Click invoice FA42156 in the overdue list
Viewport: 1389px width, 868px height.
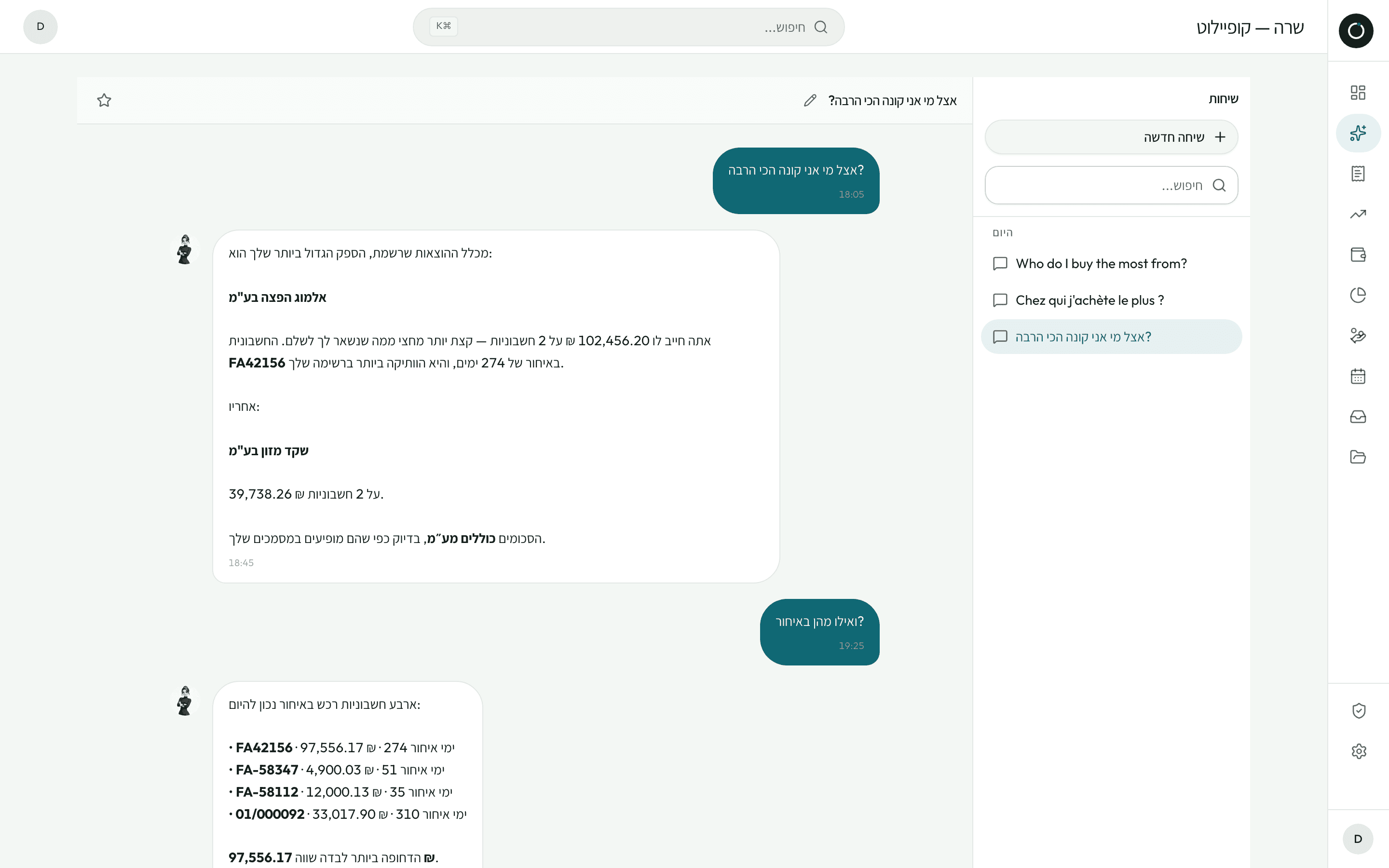click(264, 747)
